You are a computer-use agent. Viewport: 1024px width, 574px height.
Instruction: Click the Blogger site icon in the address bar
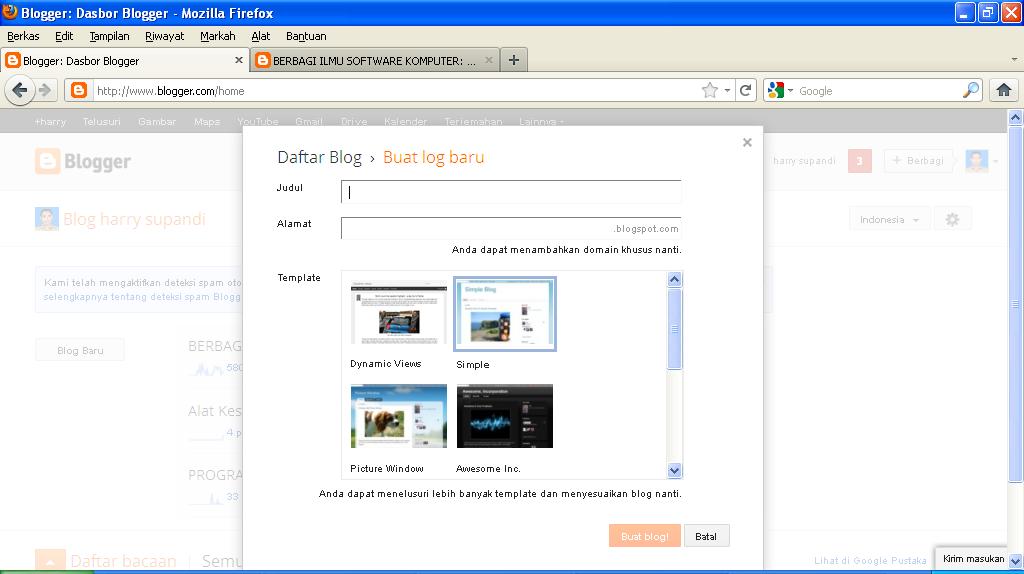pyautogui.click(x=79, y=90)
